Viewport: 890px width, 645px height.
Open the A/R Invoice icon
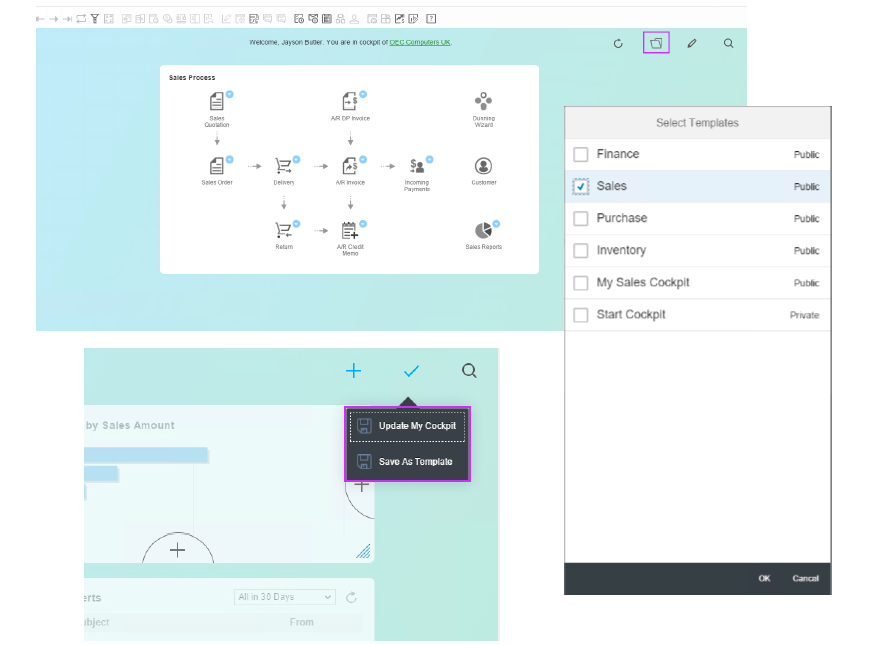coord(349,166)
